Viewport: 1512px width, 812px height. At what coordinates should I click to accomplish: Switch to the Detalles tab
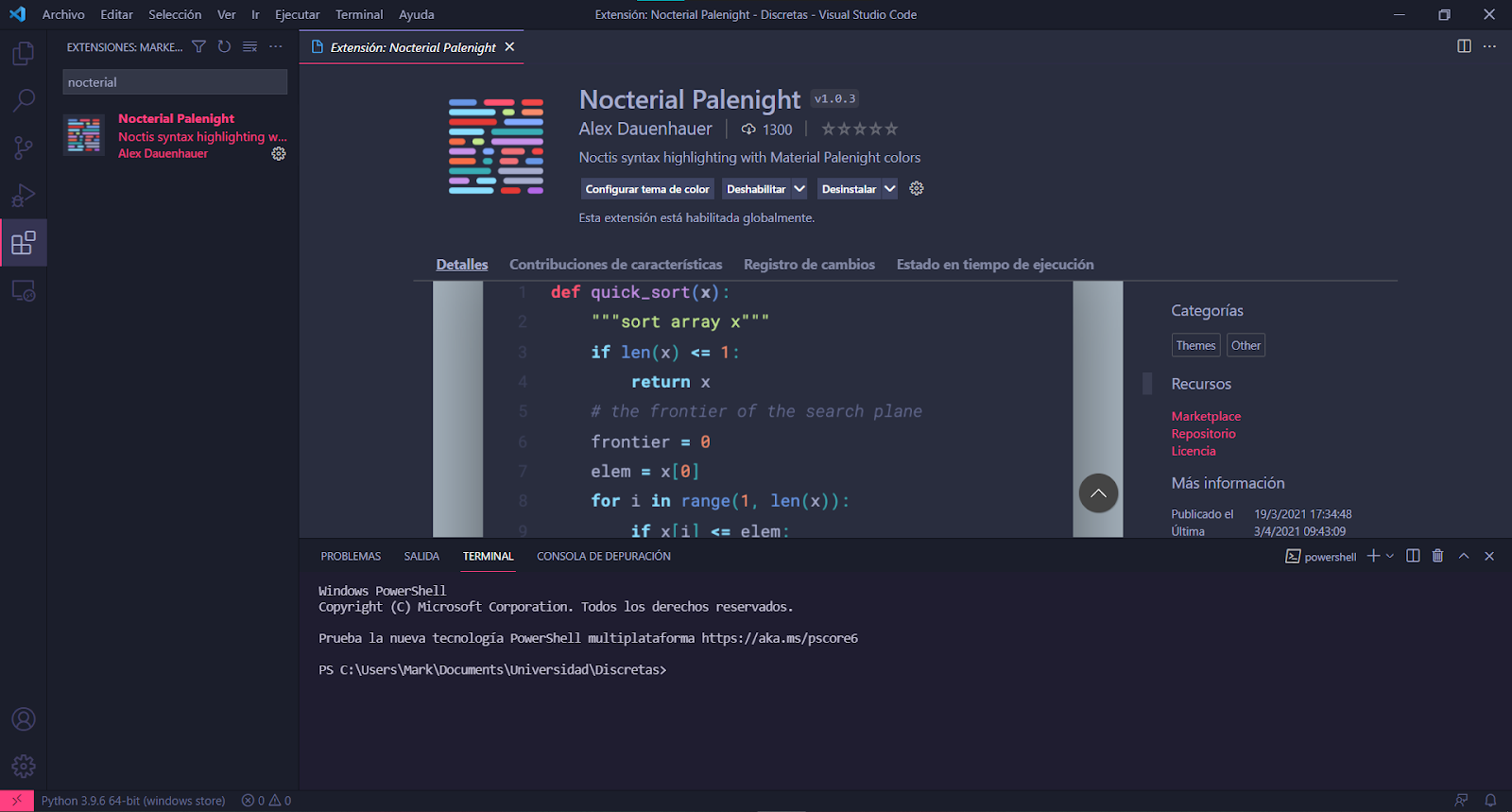pos(462,265)
